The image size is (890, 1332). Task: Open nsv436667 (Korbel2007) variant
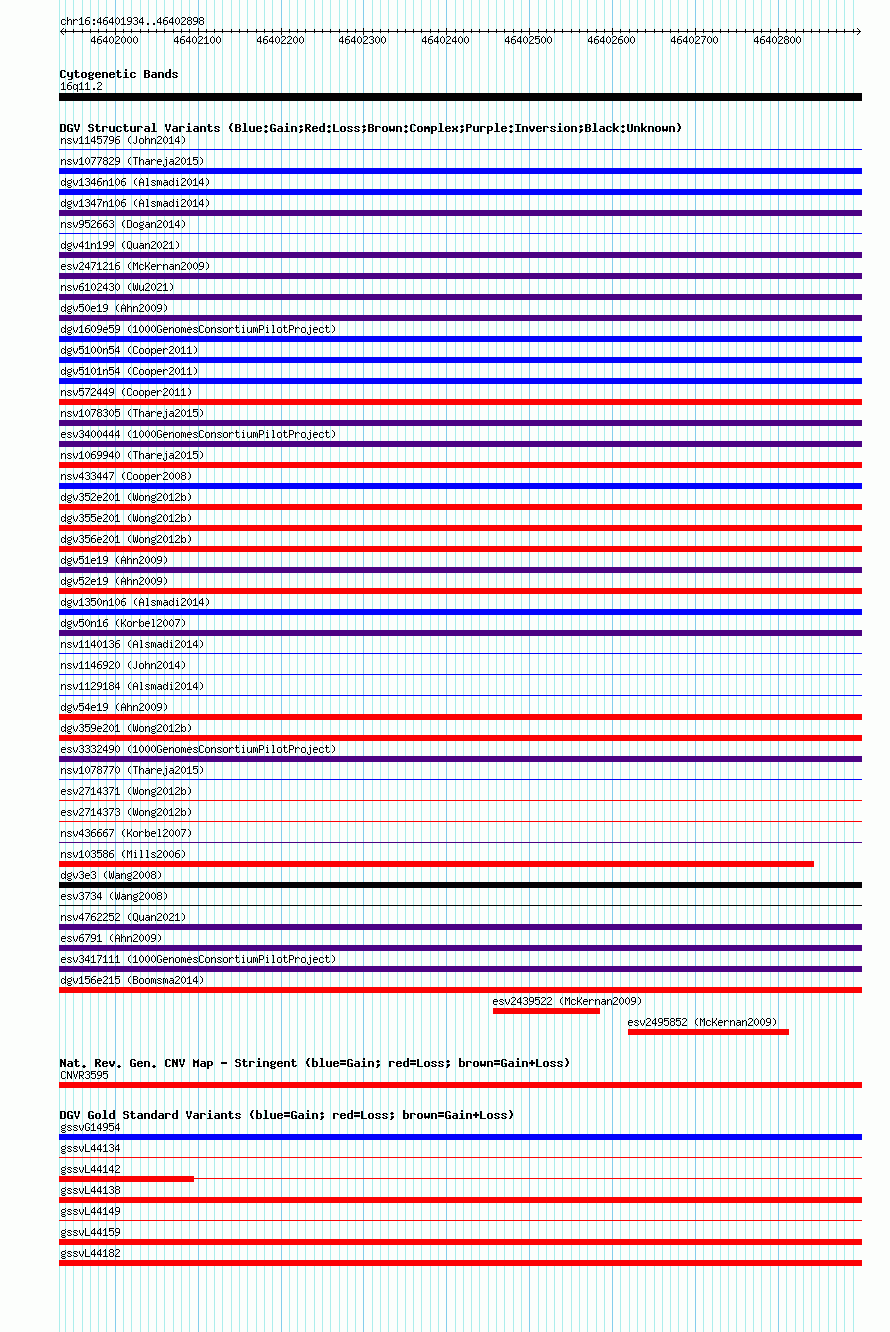[x=126, y=833]
